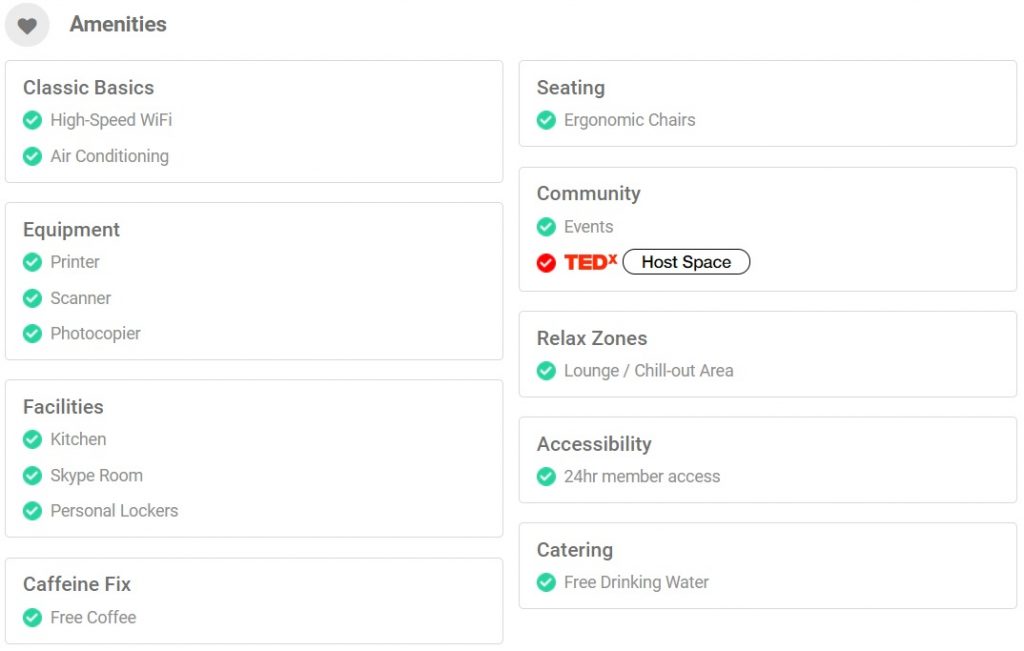Click the TEDx logo
Image resolution: width=1024 pixels, height=651 pixels.
[x=590, y=262]
